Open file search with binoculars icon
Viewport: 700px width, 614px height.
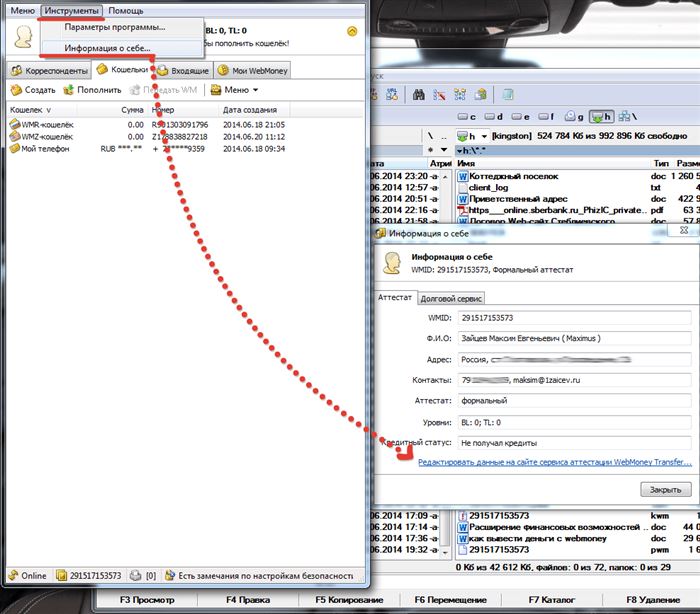point(418,94)
